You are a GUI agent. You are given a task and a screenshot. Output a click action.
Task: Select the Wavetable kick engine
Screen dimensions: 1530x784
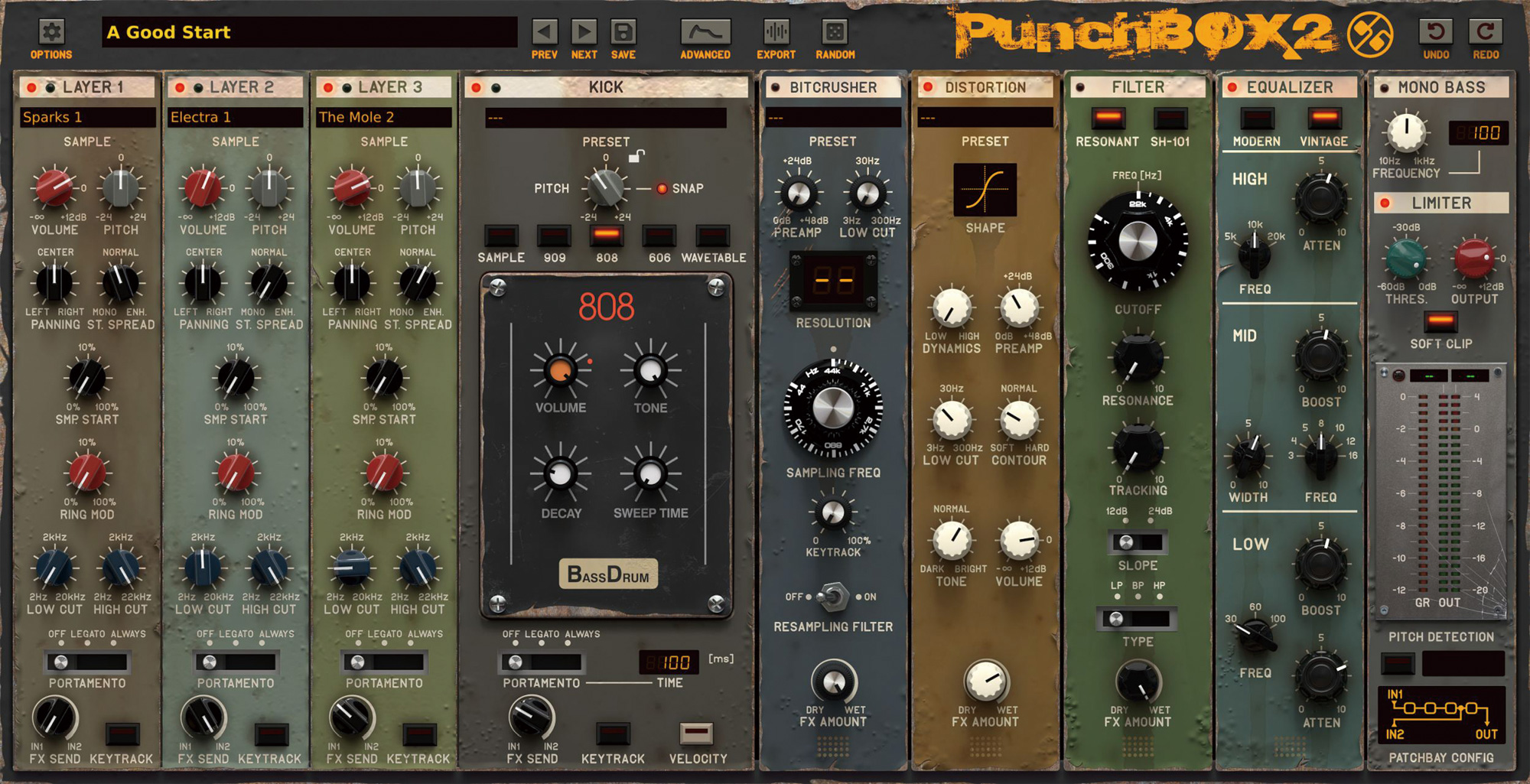tap(712, 236)
